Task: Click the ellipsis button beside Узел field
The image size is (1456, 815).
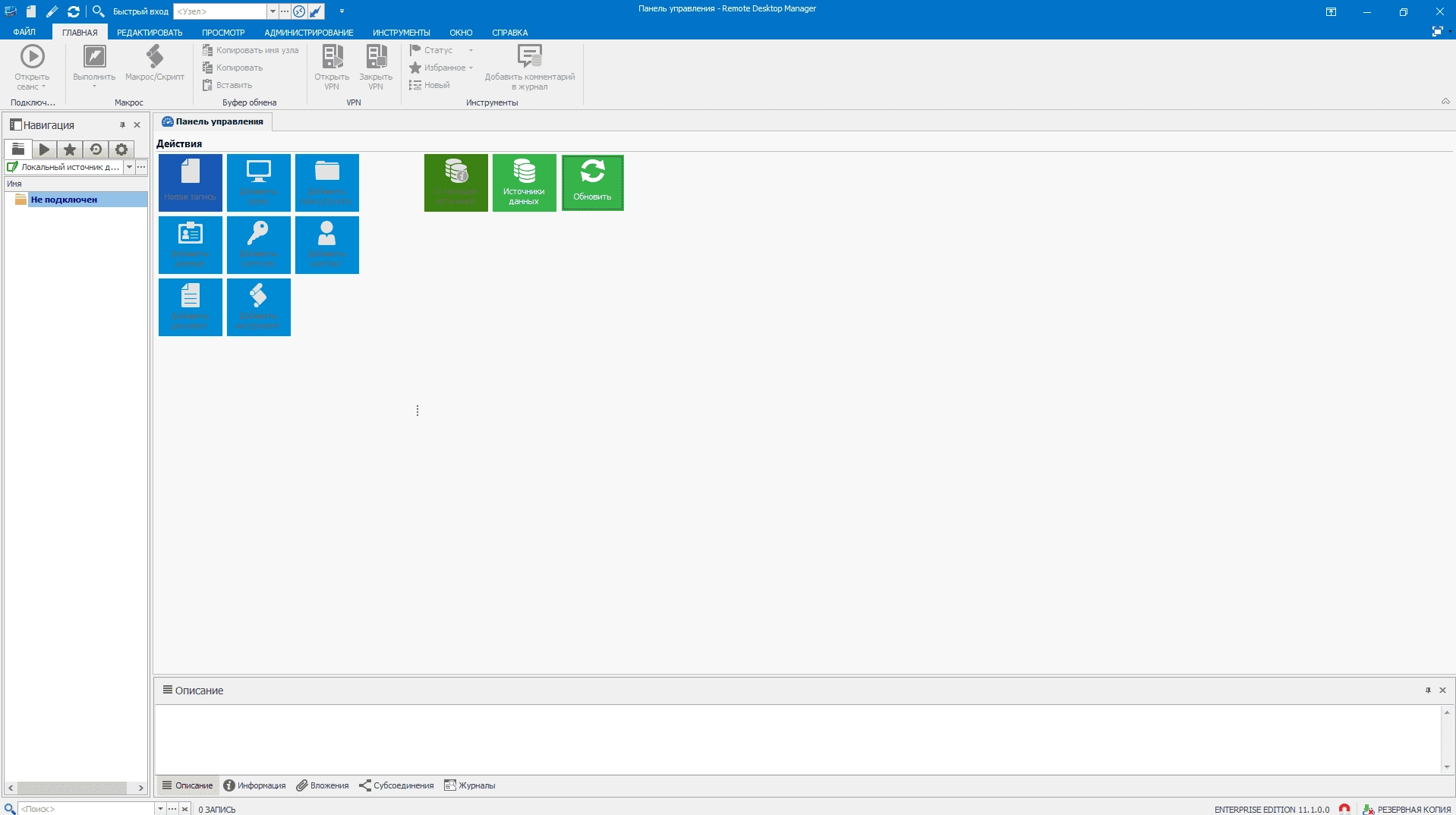Action: click(285, 11)
